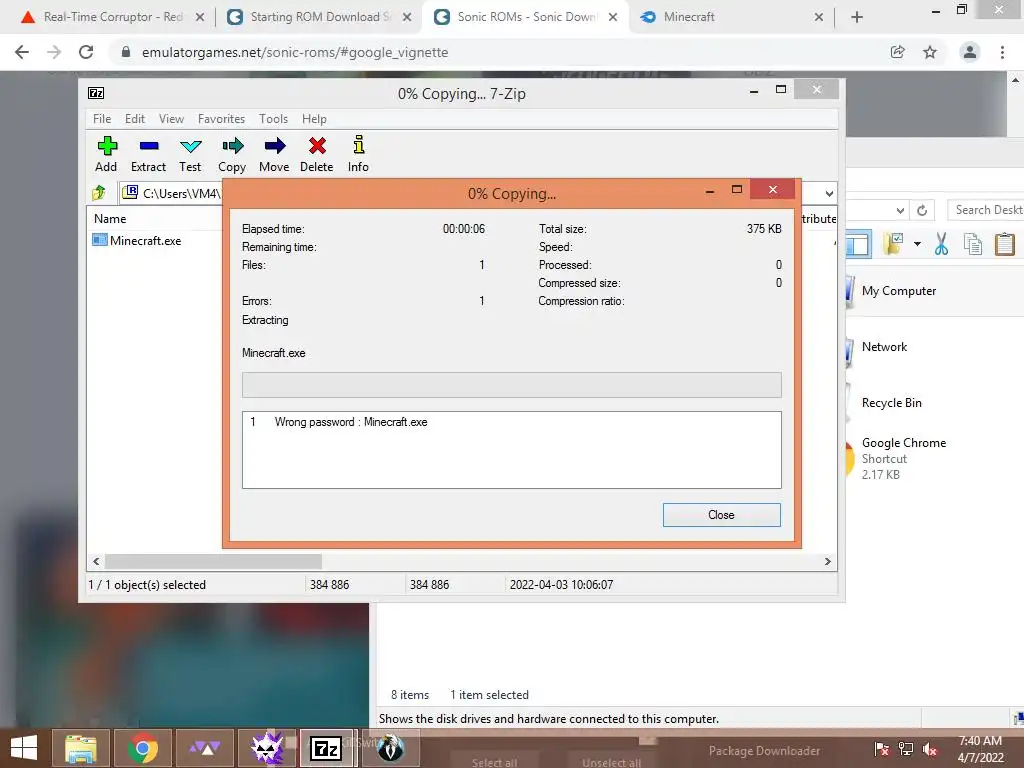Click the 2022-04-03 10:06:07 status entry
The height and width of the screenshot is (768, 1024).
pos(562,584)
